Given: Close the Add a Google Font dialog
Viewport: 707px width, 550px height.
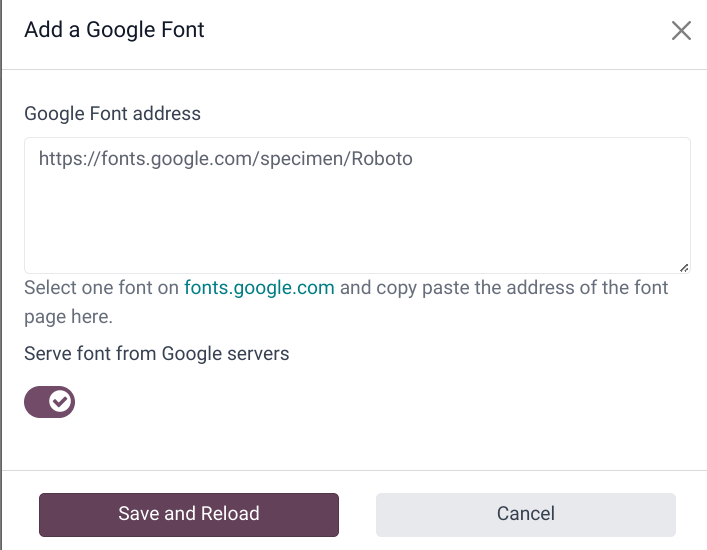Looking at the screenshot, I should click(681, 31).
